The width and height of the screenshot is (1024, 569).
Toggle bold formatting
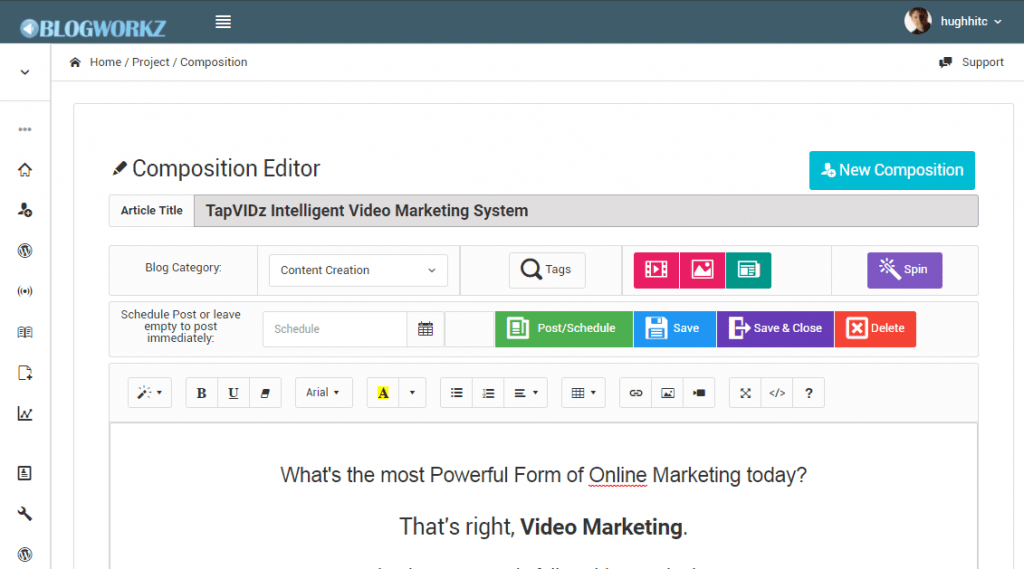point(201,393)
